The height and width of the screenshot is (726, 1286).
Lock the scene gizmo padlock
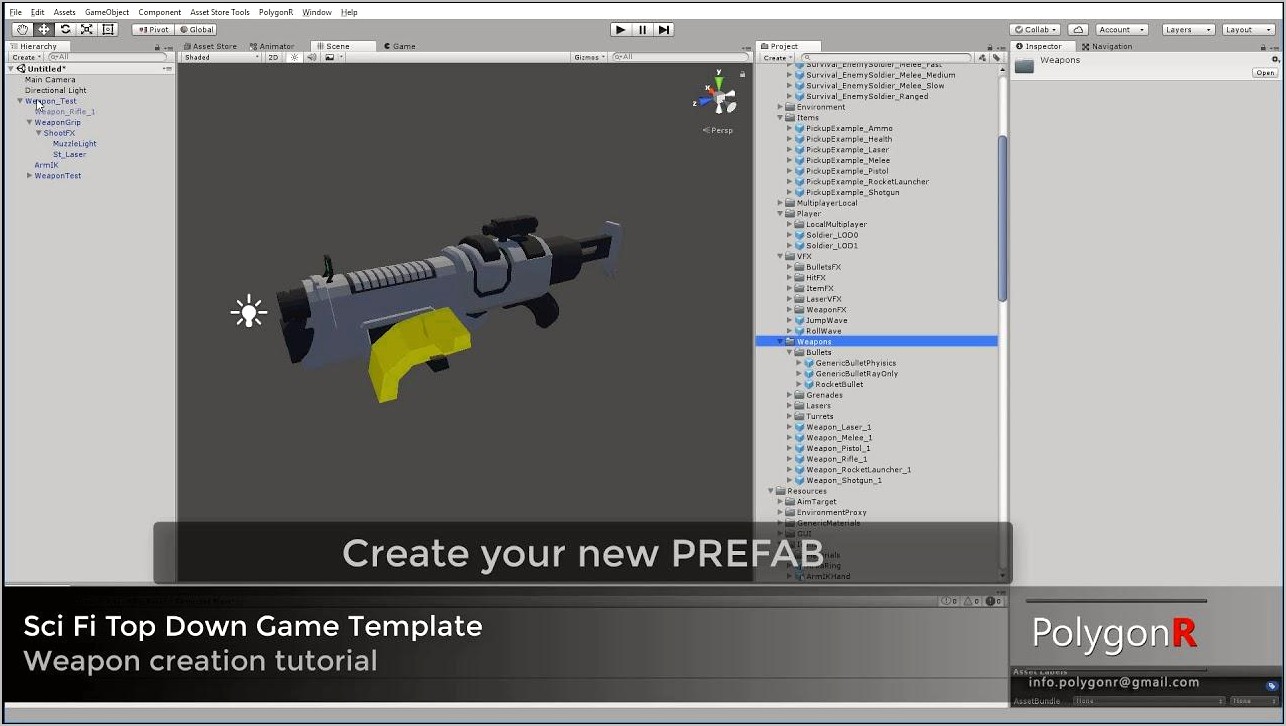(x=742, y=74)
